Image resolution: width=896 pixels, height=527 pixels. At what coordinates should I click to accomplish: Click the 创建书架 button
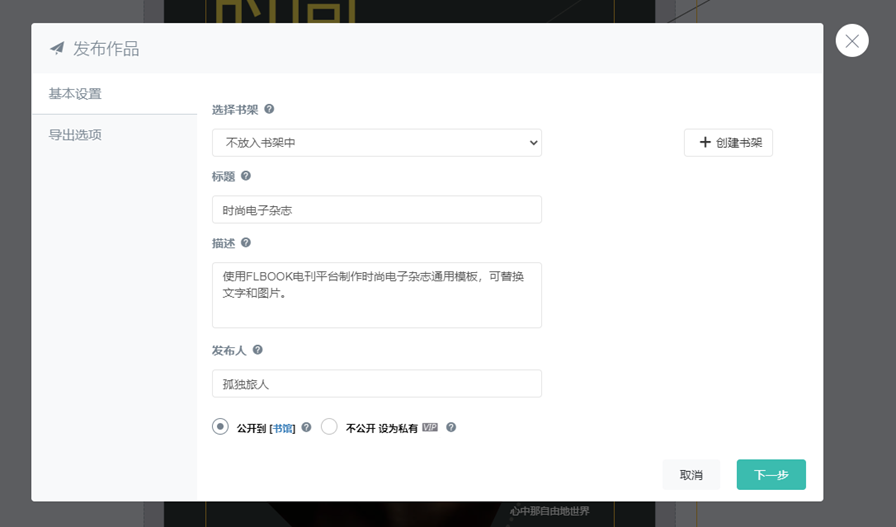click(x=728, y=142)
